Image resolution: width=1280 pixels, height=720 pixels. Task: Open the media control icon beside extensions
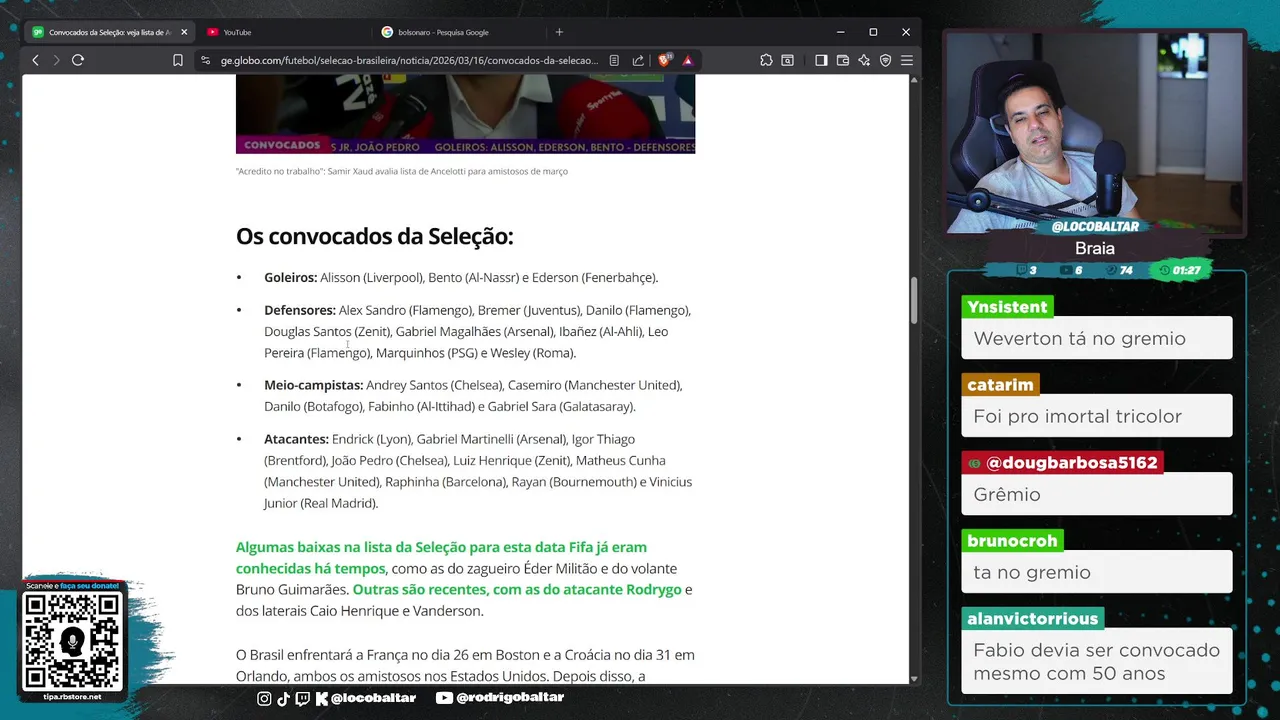coord(788,60)
